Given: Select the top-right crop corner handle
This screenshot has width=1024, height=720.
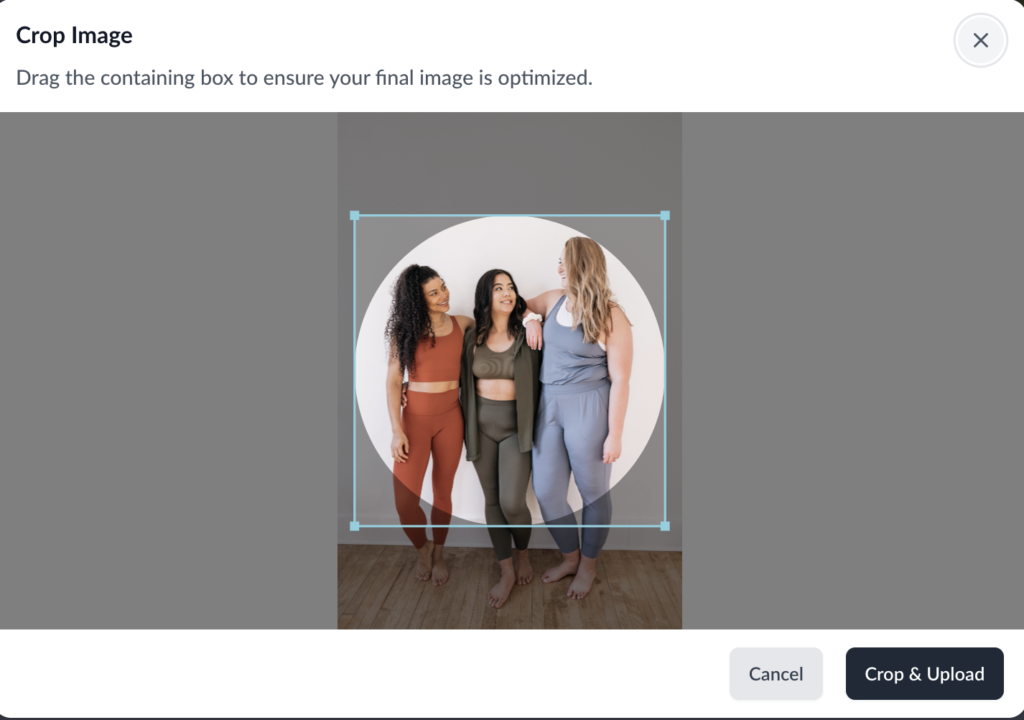Looking at the screenshot, I should pyautogui.click(x=665, y=216).
